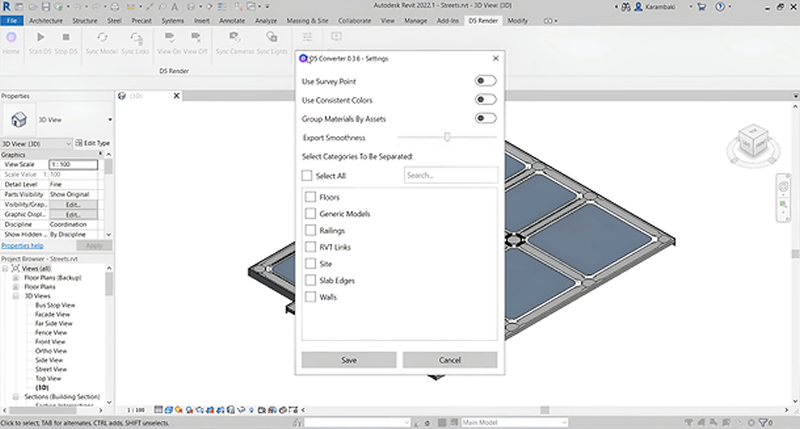Open the Annotate ribbon tab
Image resolution: width=800 pixels, height=429 pixels.
tap(232, 21)
